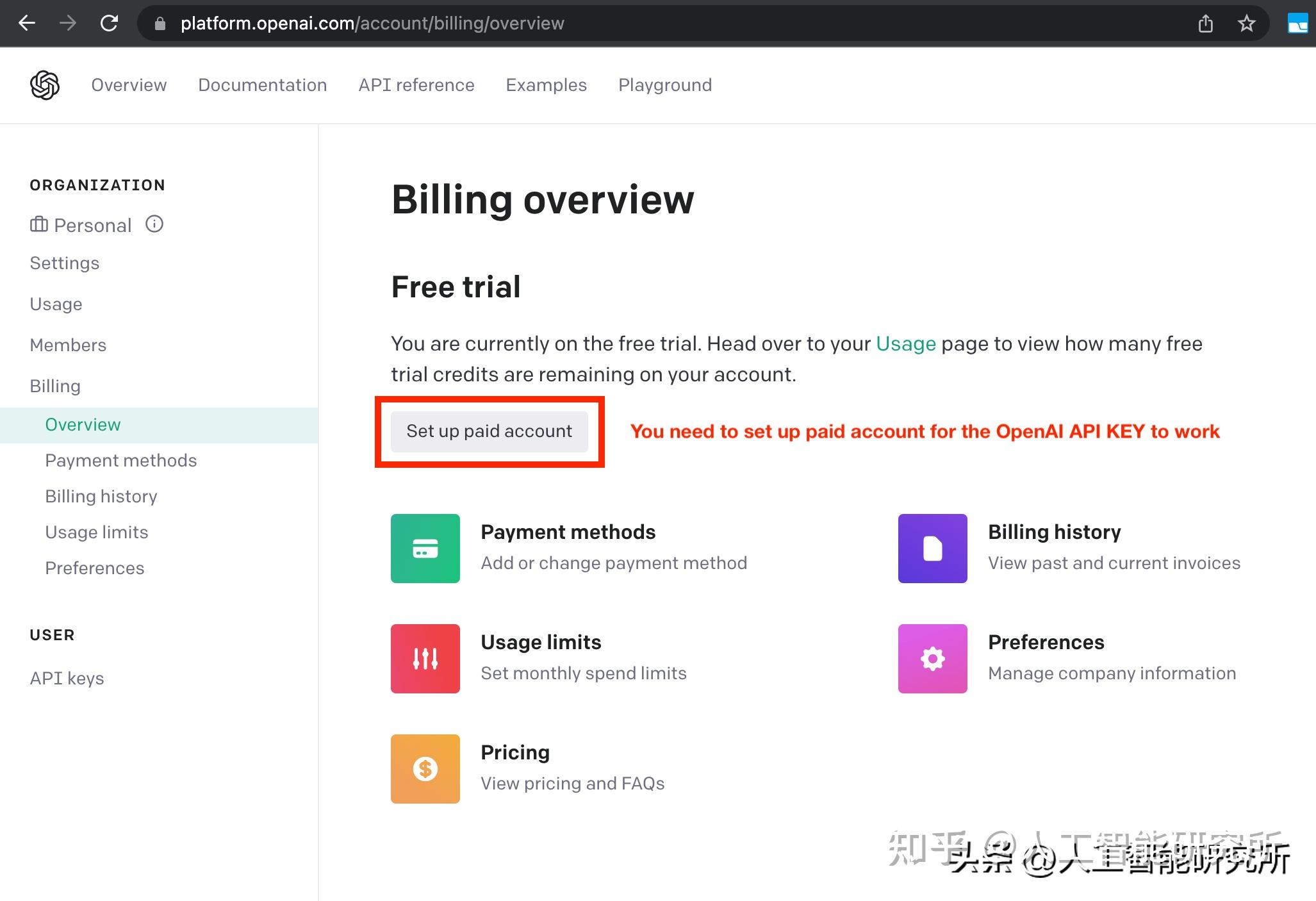Open Documentation in the top navigation
Viewport: 1316px width, 901px height.
(262, 85)
